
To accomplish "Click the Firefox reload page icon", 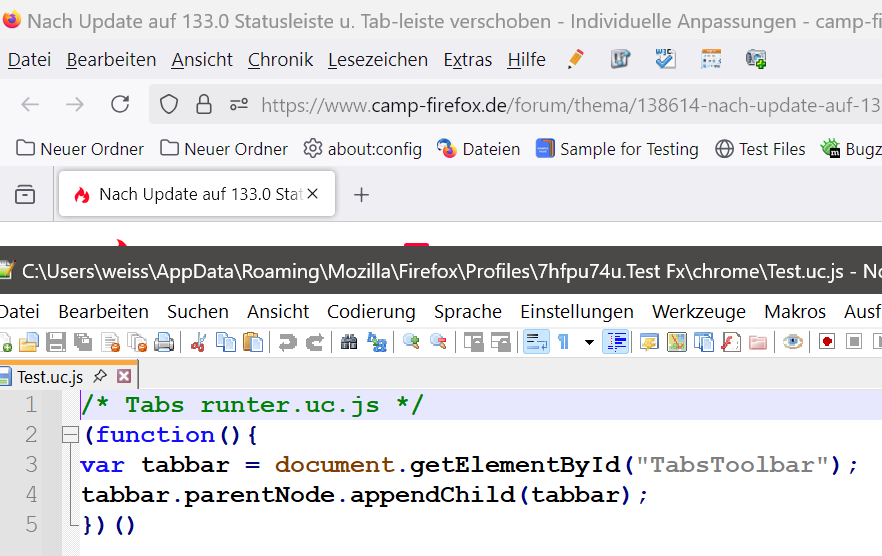I will [120, 104].
